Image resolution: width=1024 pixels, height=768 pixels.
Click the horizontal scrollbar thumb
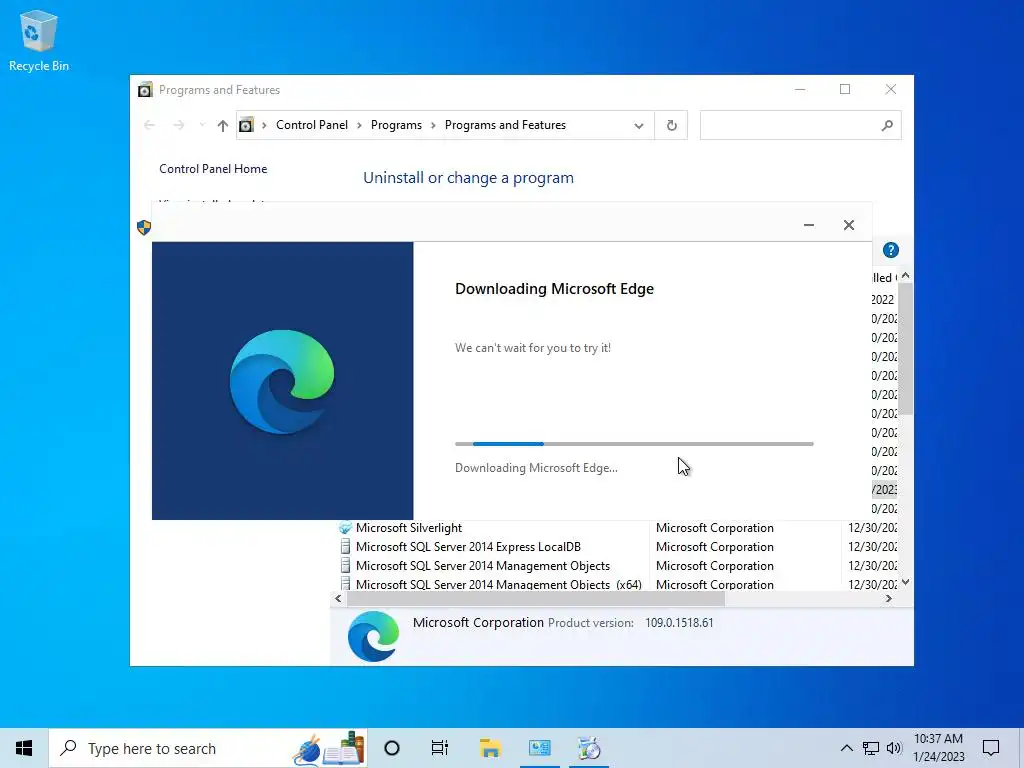click(x=536, y=598)
